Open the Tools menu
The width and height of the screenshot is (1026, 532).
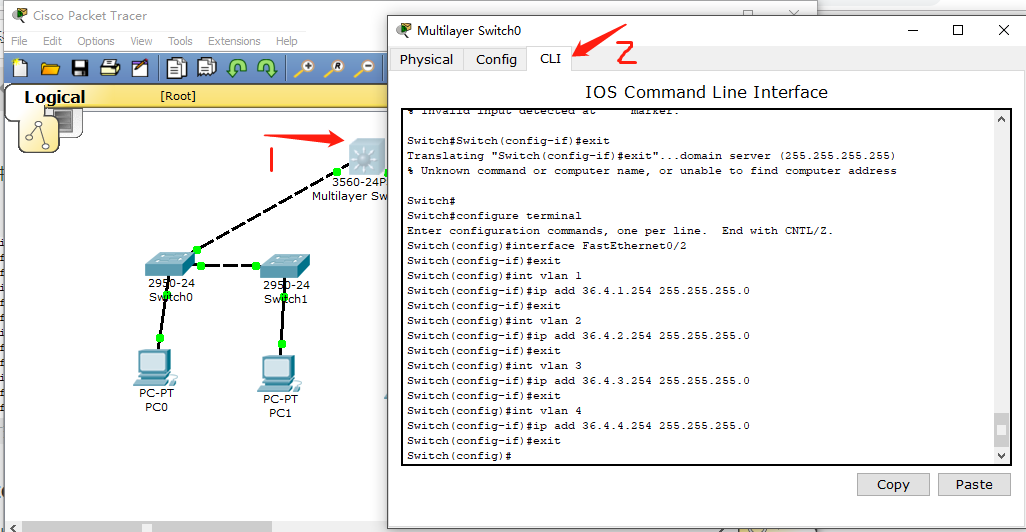coord(180,41)
